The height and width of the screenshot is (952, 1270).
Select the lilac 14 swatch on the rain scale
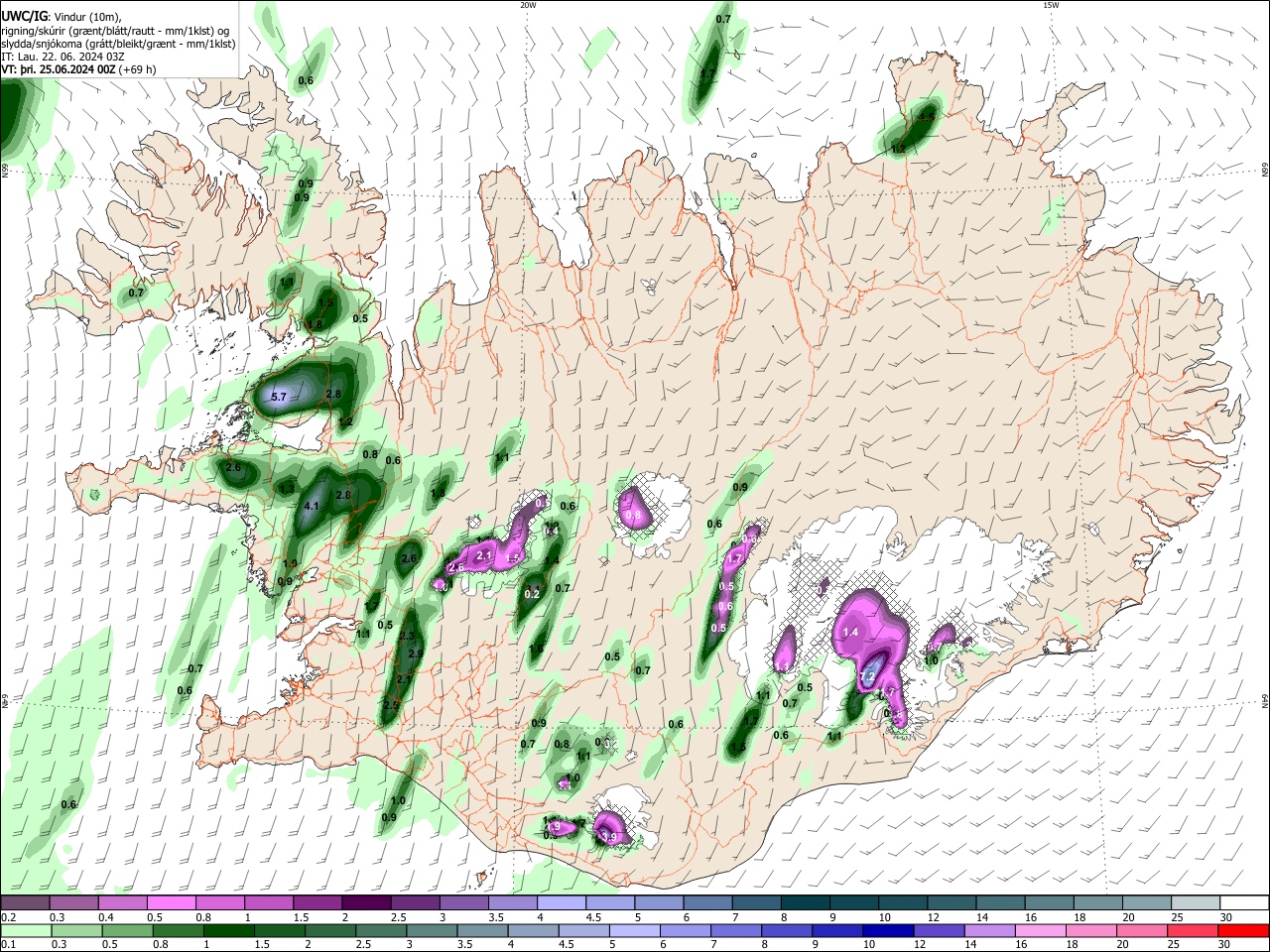991,930
